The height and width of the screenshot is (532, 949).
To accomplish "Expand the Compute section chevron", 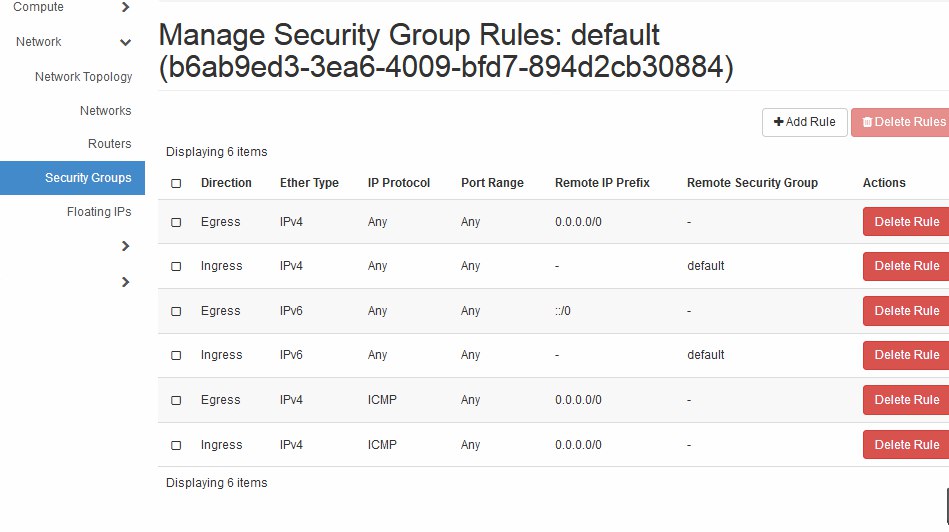I will 125,7.
